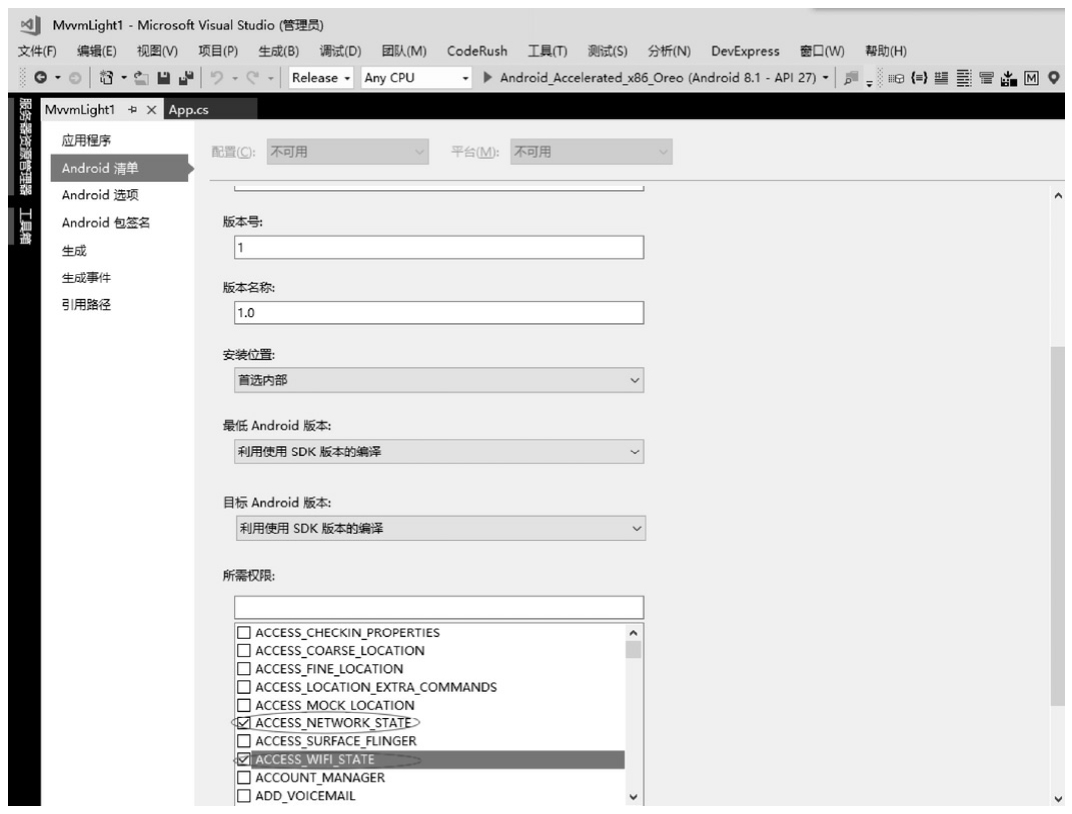Viewport: 1072px width, 814px height.
Task: Close the MvvmLight1 properties tab
Action: click(x=152, y=109)
